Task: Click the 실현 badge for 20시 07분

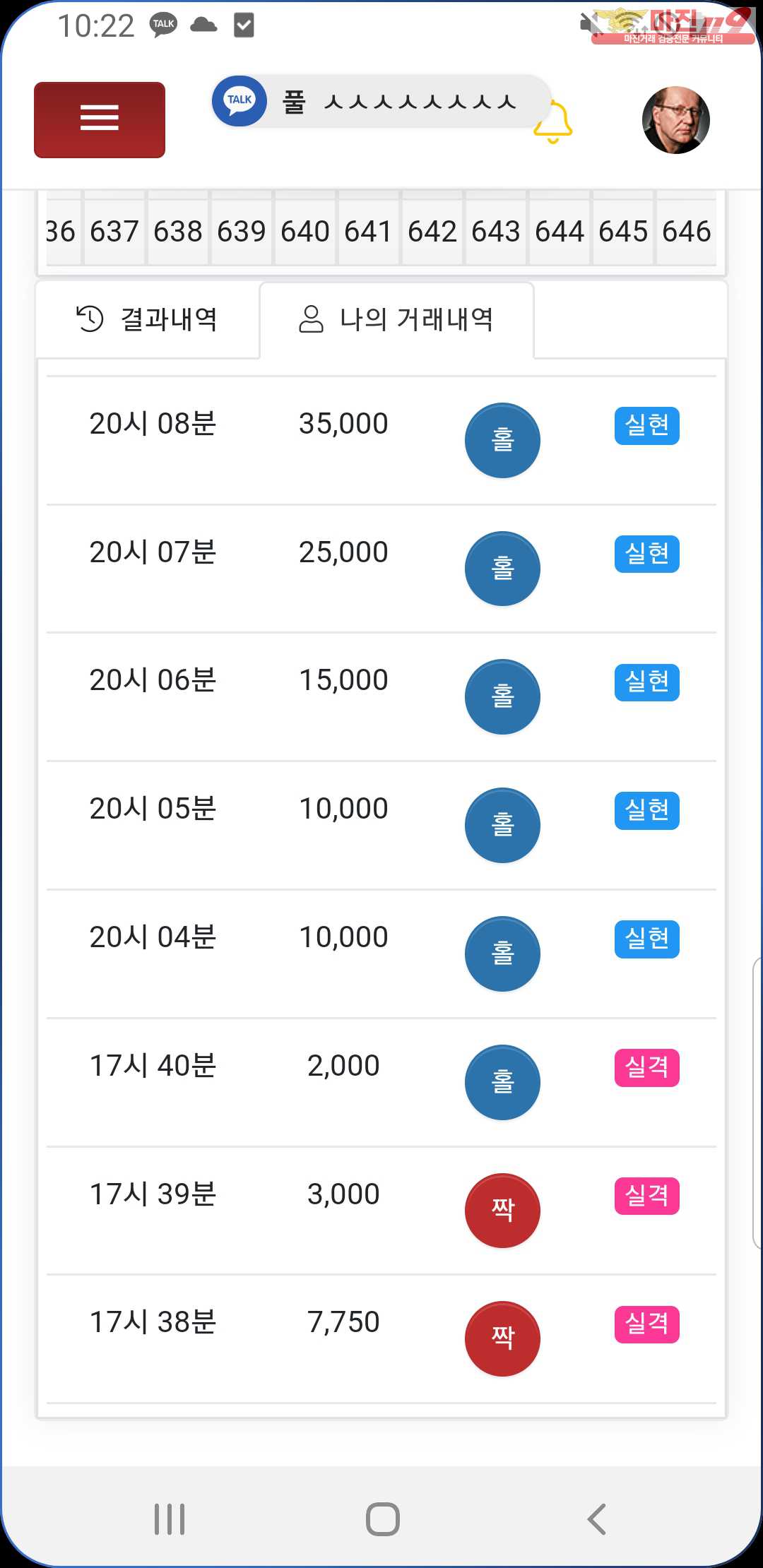Action: tap(646, 554)
